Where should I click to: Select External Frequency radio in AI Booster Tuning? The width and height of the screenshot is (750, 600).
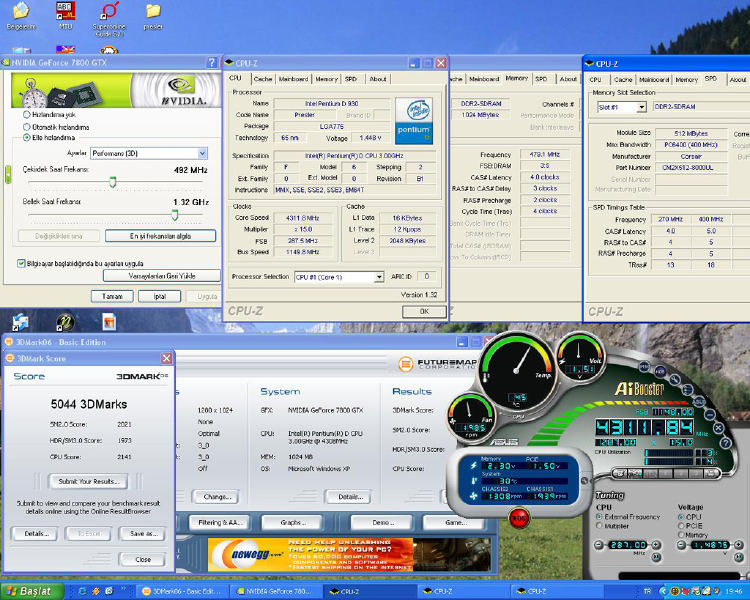click(x=599, y=517)
